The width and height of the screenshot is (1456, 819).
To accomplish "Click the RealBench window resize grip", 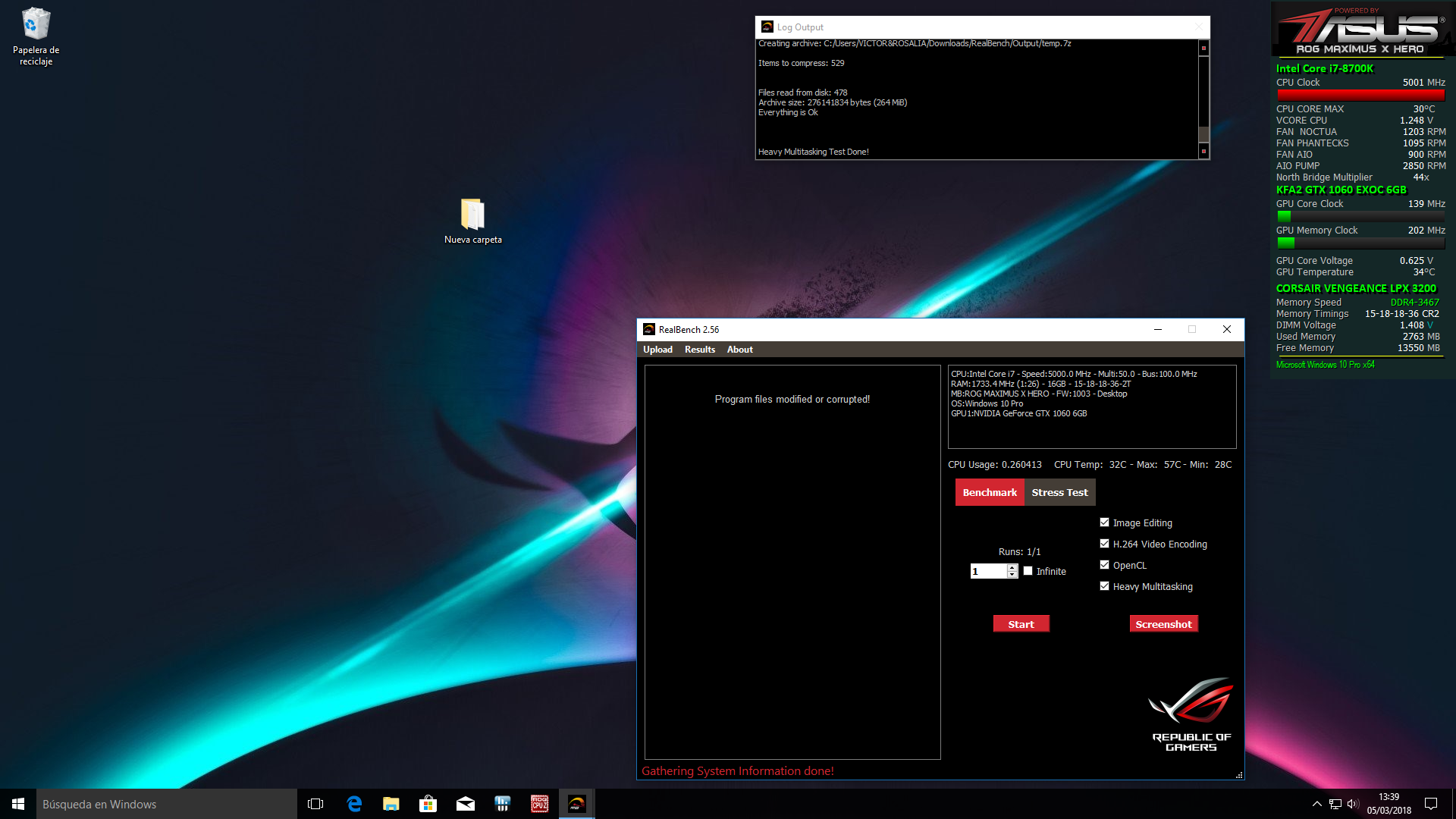I will pos(1239,775).
